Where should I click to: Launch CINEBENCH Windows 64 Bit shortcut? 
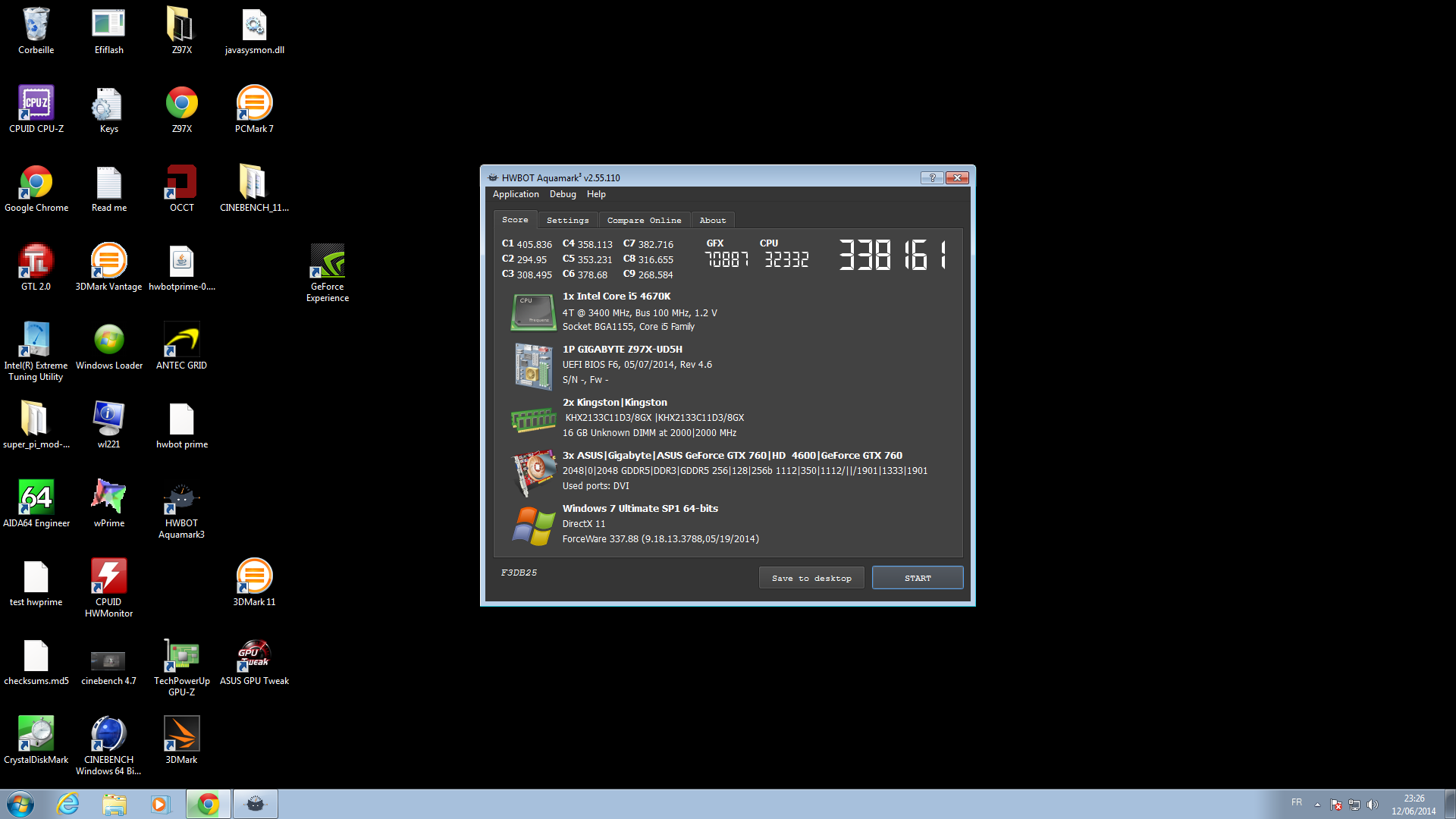pyautogui.click(x=108, y=745)
